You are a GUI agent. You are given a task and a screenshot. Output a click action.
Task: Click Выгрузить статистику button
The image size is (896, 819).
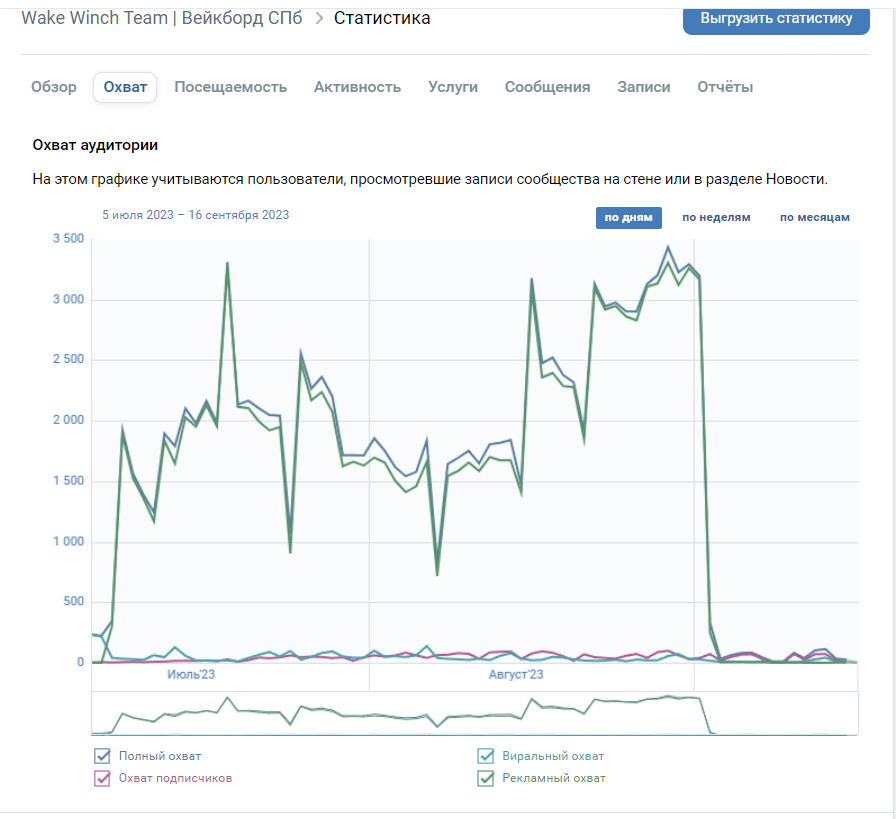coord(776,18)
